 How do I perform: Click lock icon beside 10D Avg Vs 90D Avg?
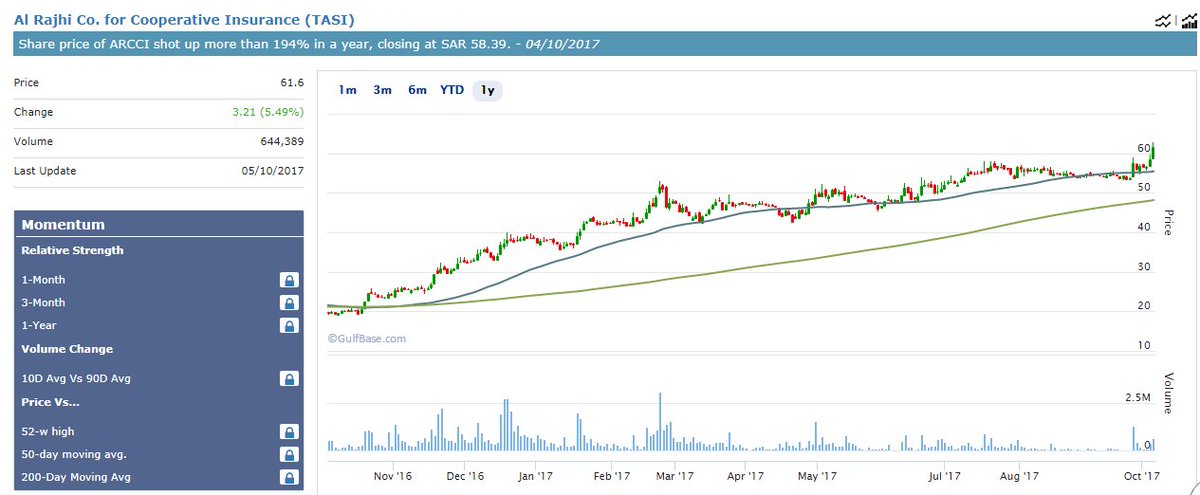tap(288, 379)
